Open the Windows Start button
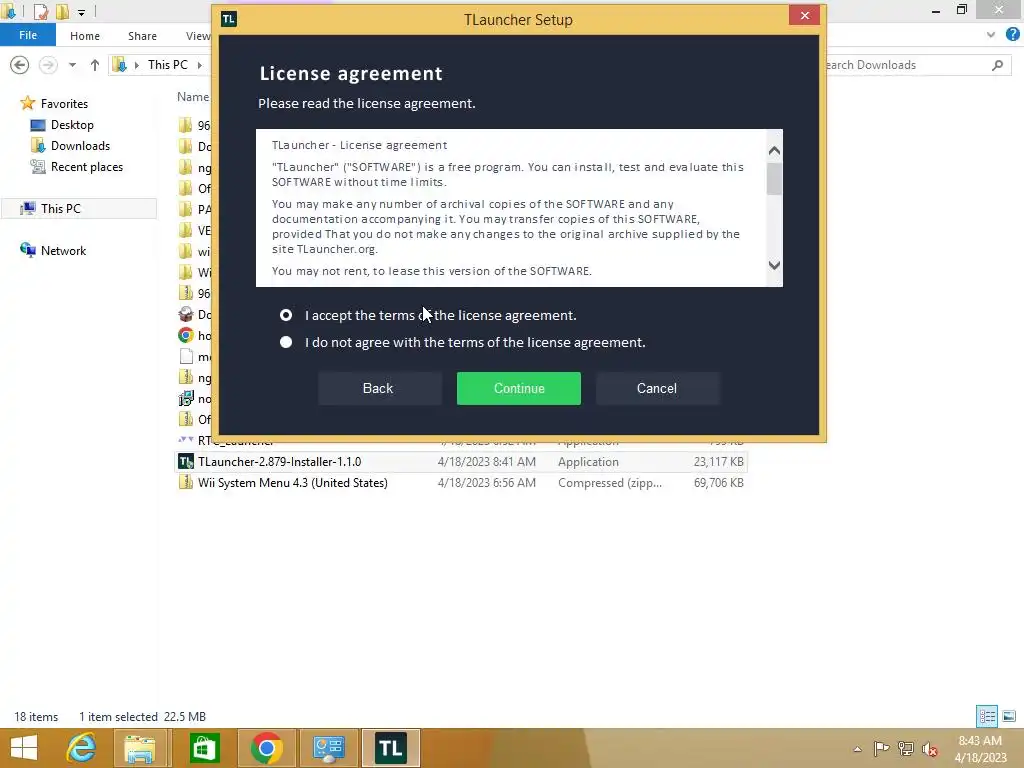The image size is (1024, 768). tap(24, 748)
